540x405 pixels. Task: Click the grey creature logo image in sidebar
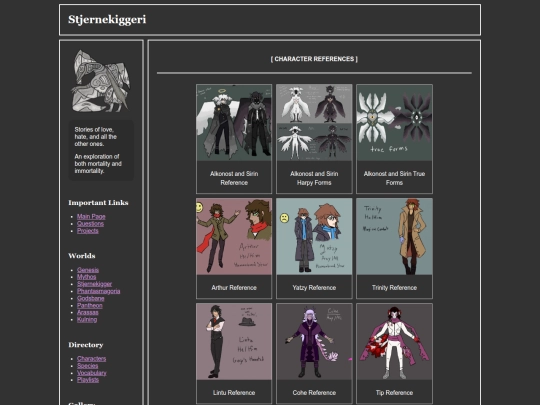[x=101, y=81]
